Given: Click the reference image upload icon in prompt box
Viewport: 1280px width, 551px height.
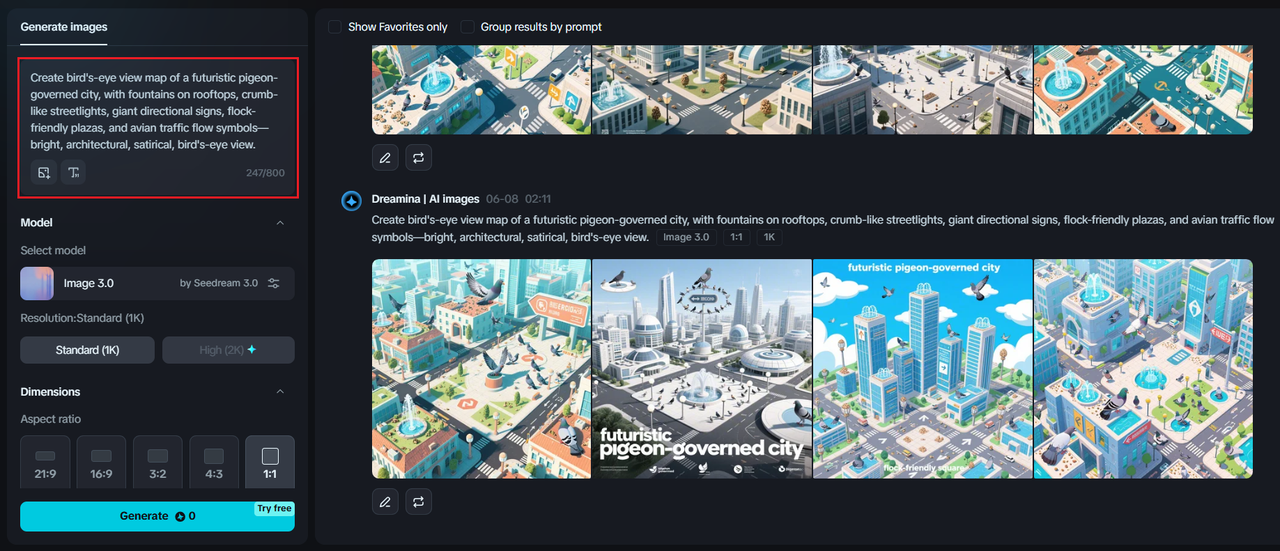Looking at the screenshot, I should click(44, 173).
